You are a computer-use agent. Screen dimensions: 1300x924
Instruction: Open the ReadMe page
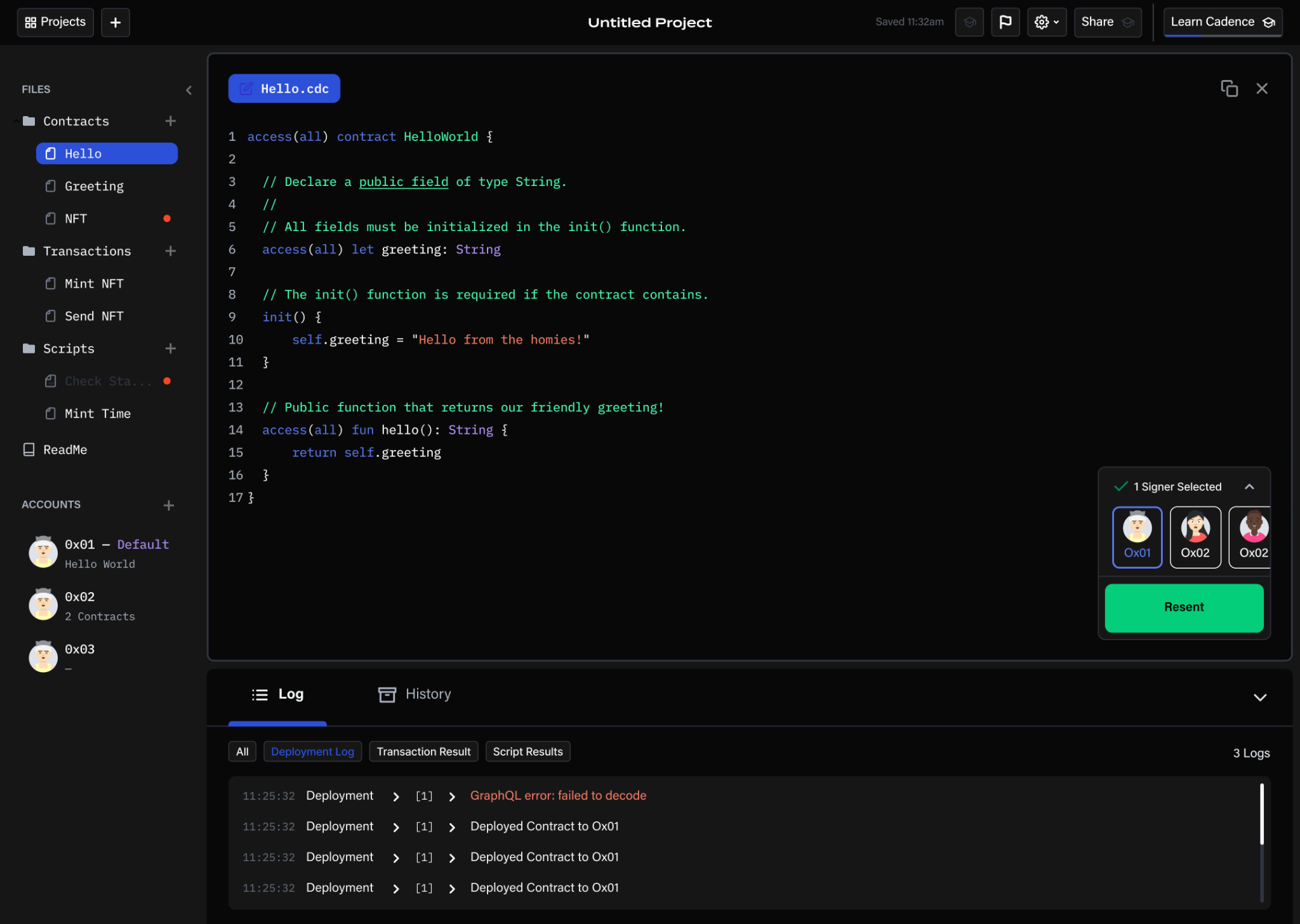coord(55,450)
